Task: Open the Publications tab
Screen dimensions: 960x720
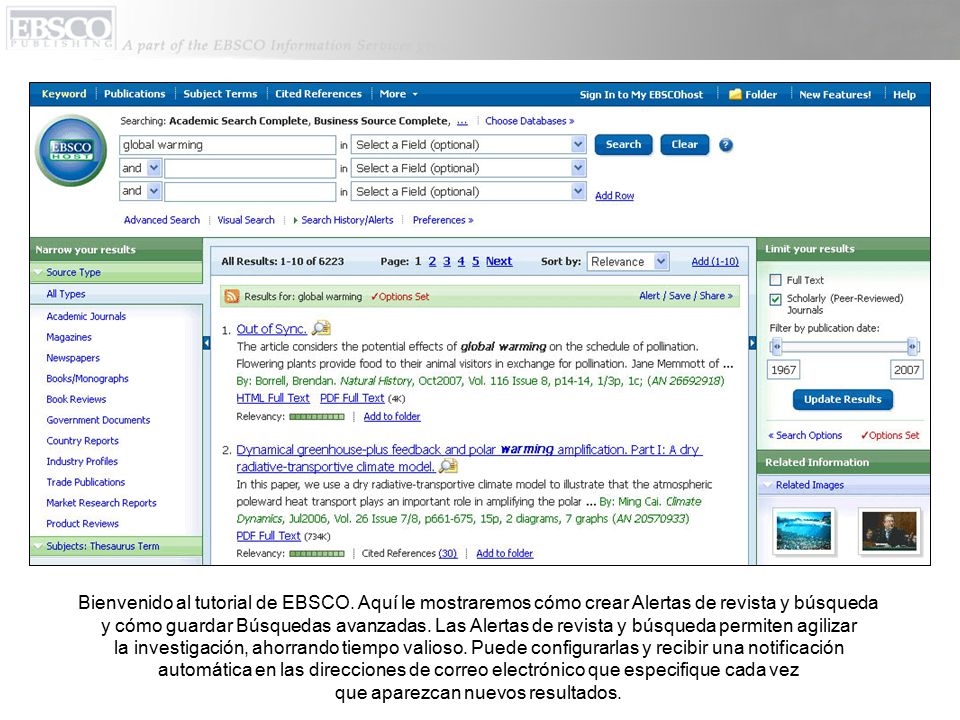Action: tap(135, 94)
